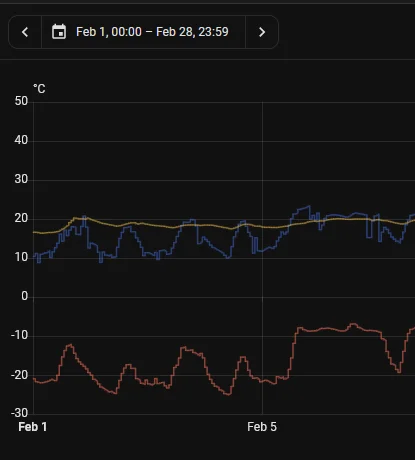The height and width of the screenshot is (460, 415).
Task: Click the 20 y-axis value
Action: pyautogui.click(x=21, y=218)
